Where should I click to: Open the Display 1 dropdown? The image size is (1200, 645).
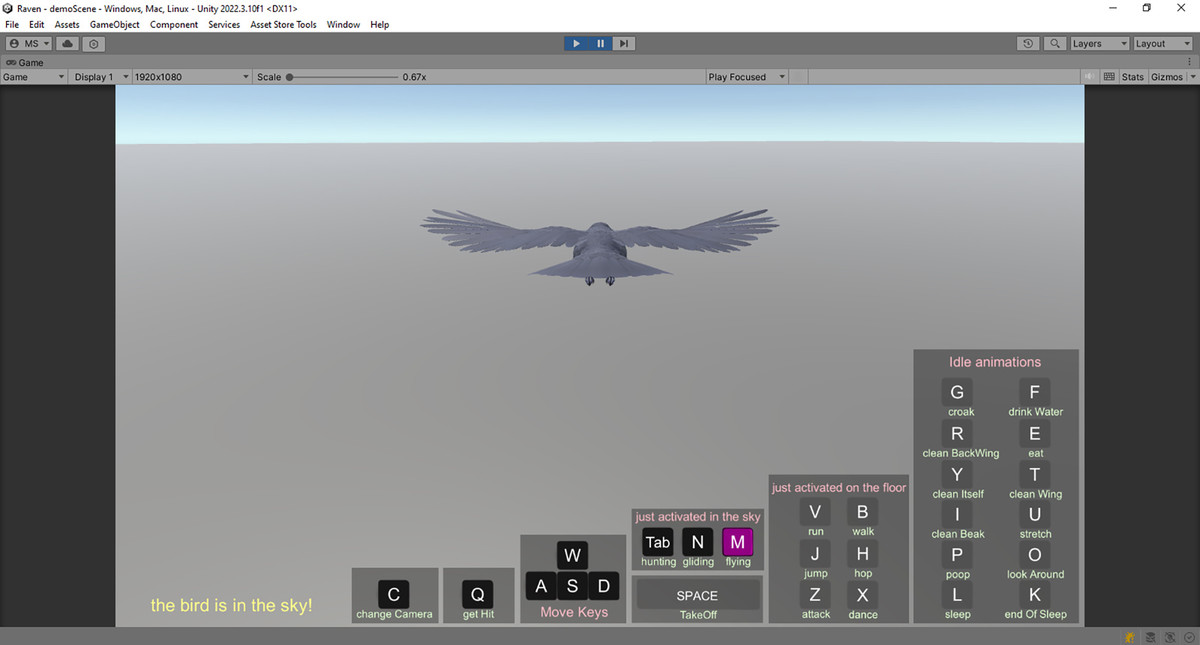(99, 77)
